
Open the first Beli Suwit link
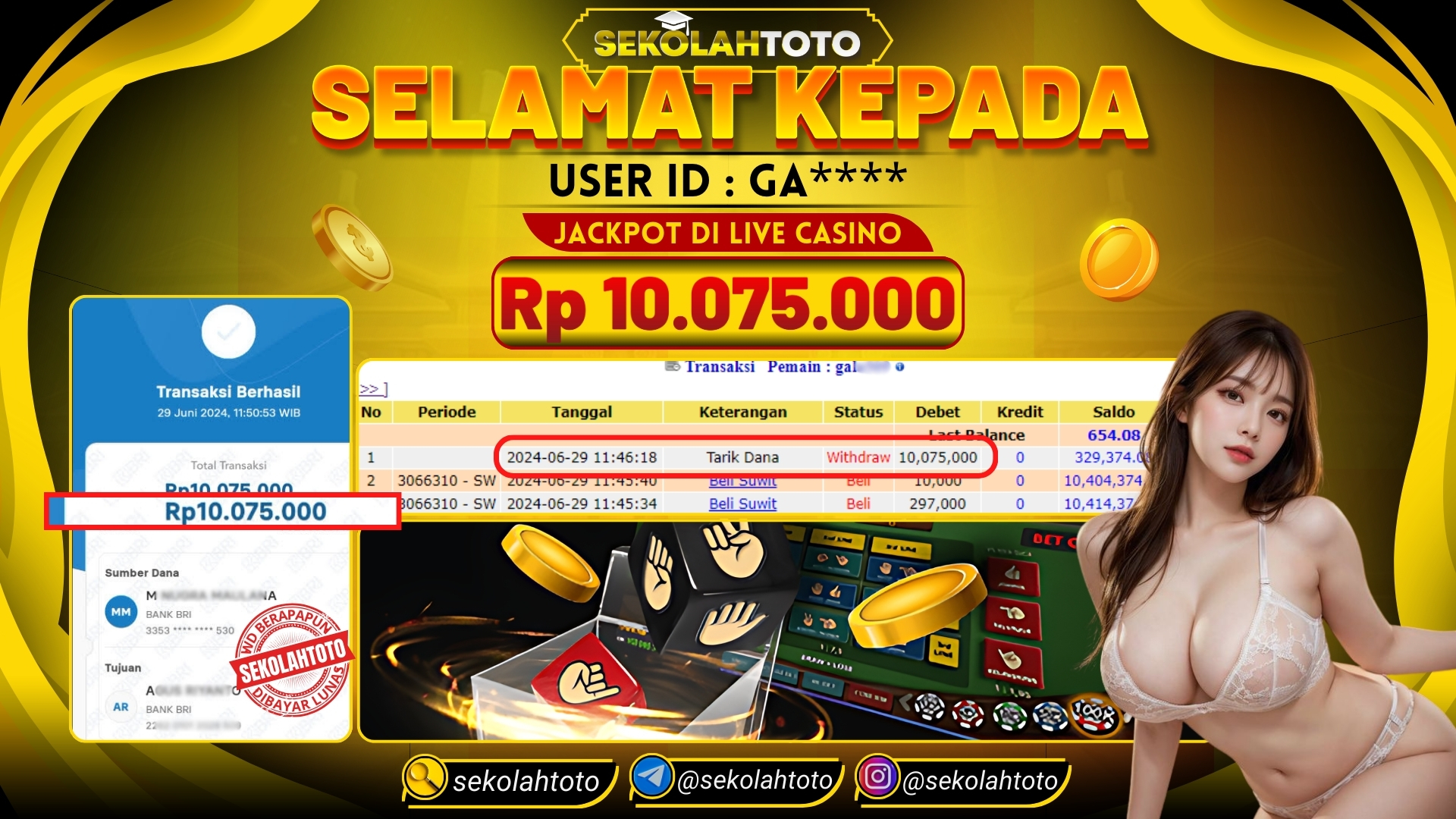click(742, 481)
